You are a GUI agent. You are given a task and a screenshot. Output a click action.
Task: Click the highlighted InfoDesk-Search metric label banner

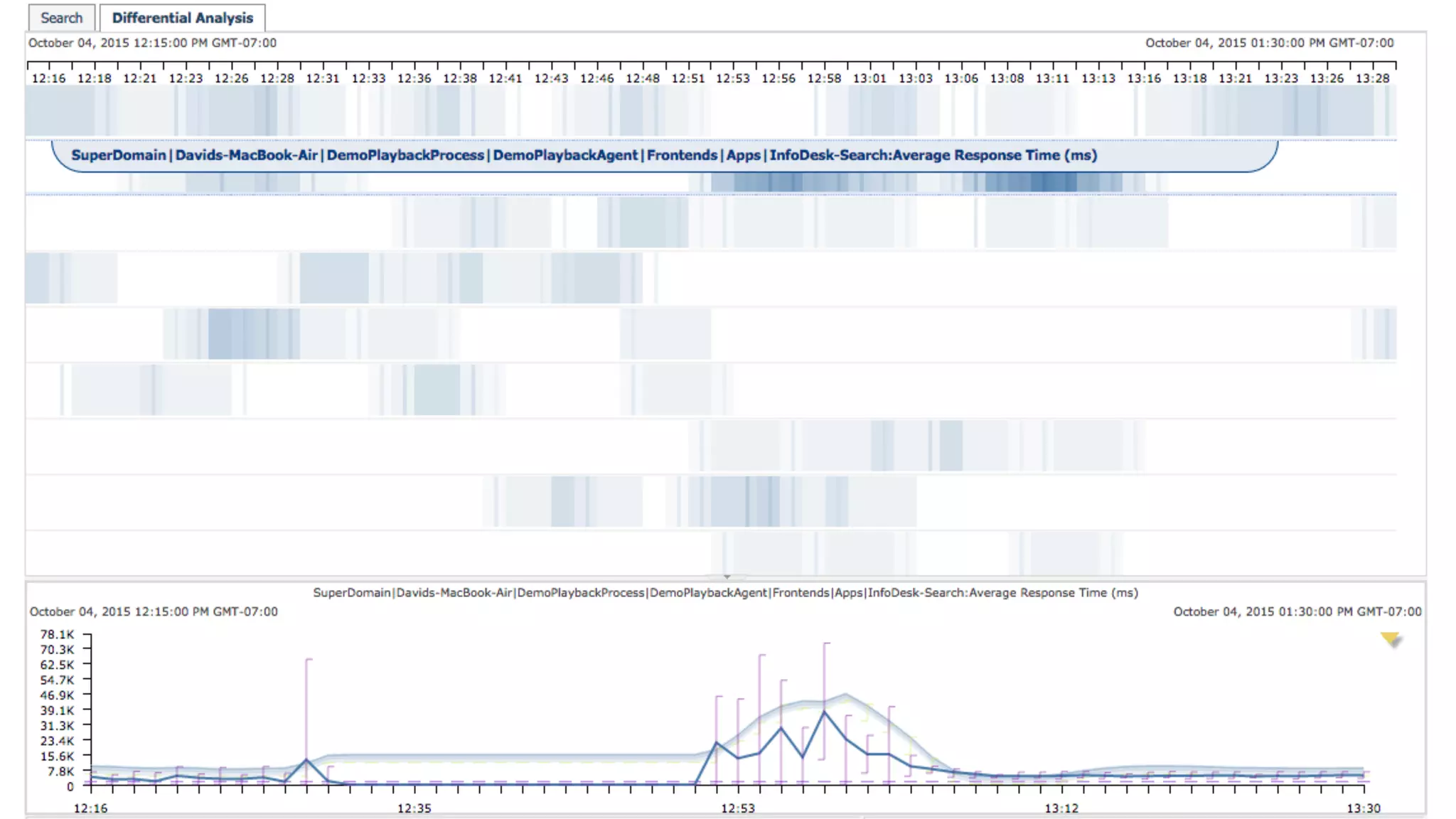click(583, 155)
